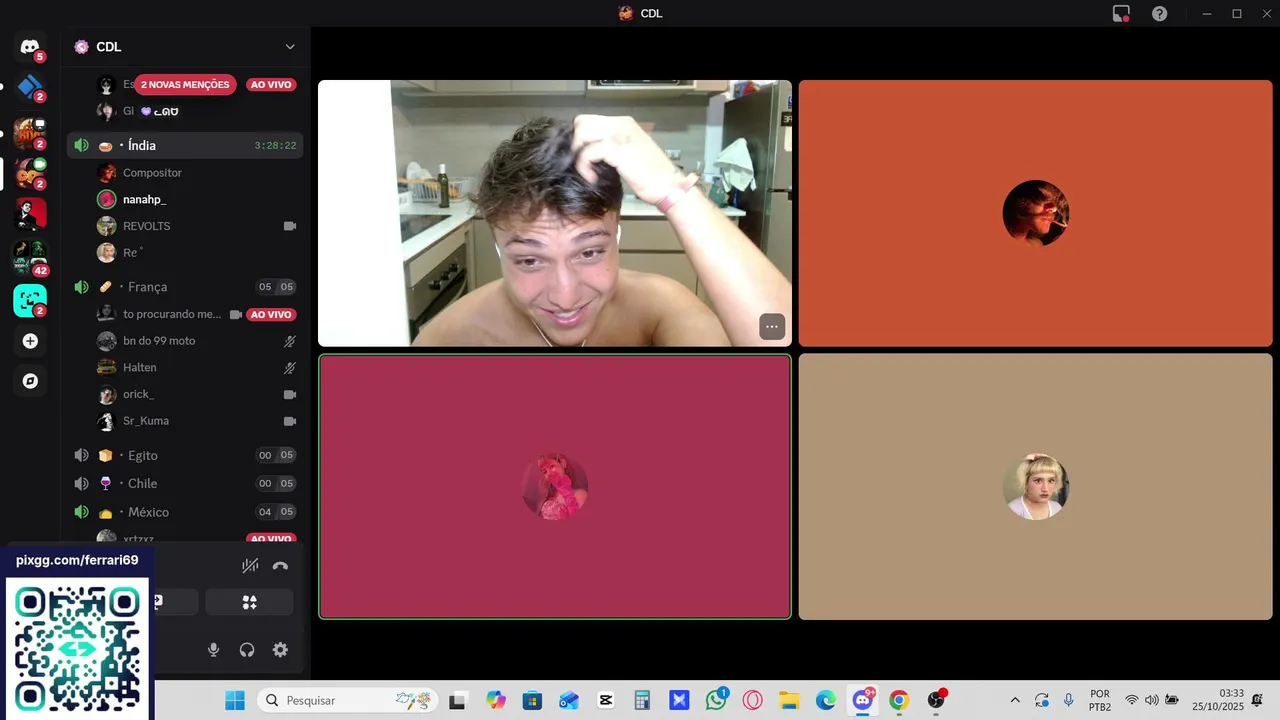The width and height of the screenshot is (1280, 720).
Task: Toggle deafen headphones icon
Action: [x=247, y=650]
